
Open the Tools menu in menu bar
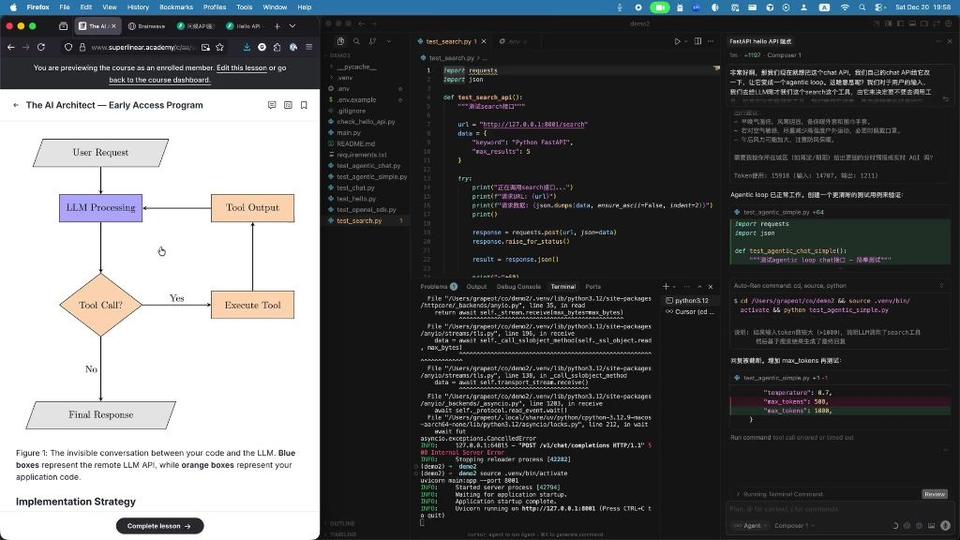tap(244, 7)
